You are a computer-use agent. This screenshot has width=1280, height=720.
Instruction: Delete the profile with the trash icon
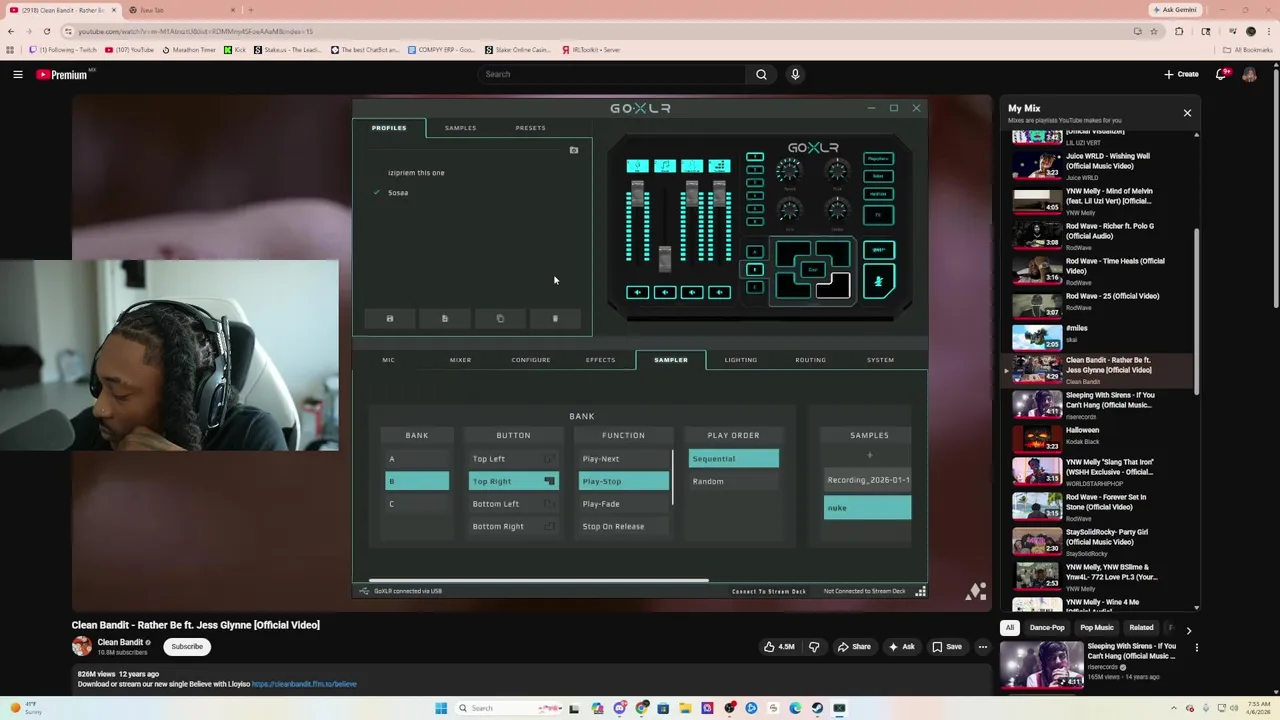point(555,318)
